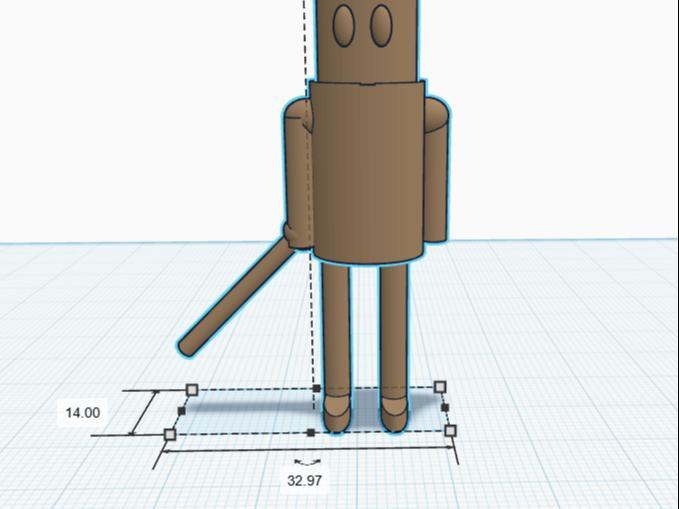Select the arm holding the cane
This screenshot has height=509, width=679.
pos(298,173)
